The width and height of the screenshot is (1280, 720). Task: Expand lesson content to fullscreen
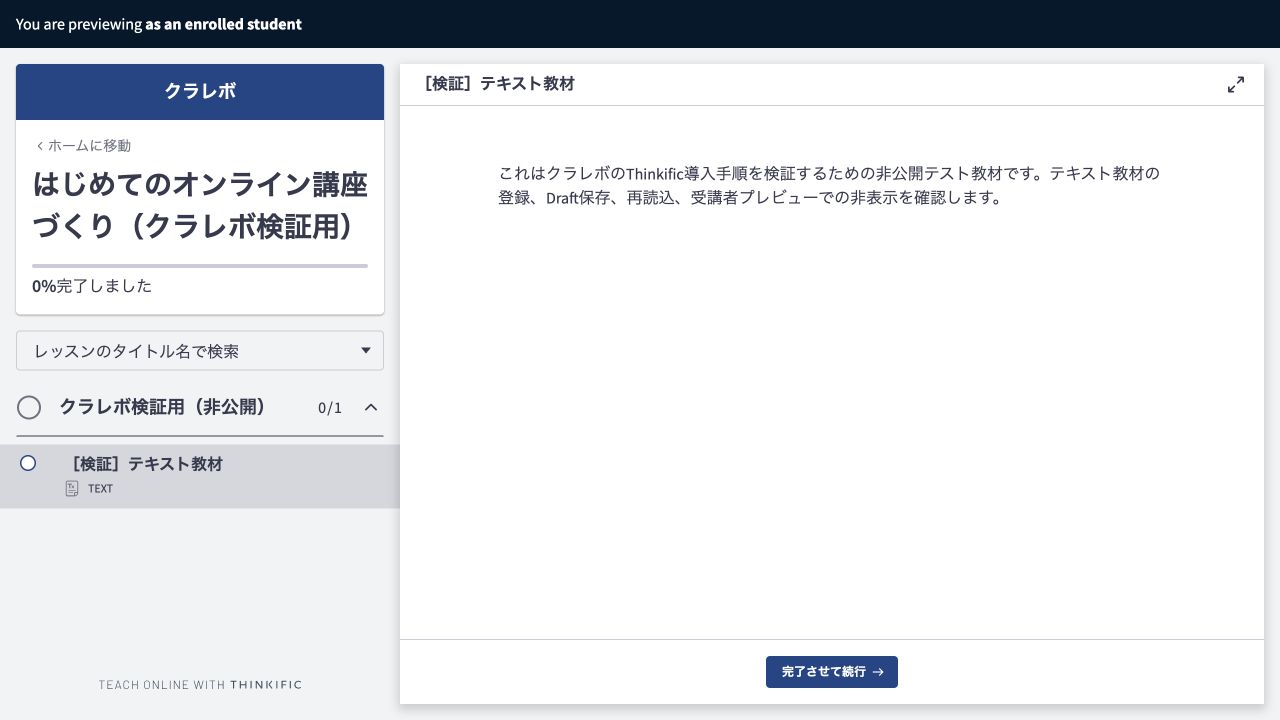(1236, 85)
